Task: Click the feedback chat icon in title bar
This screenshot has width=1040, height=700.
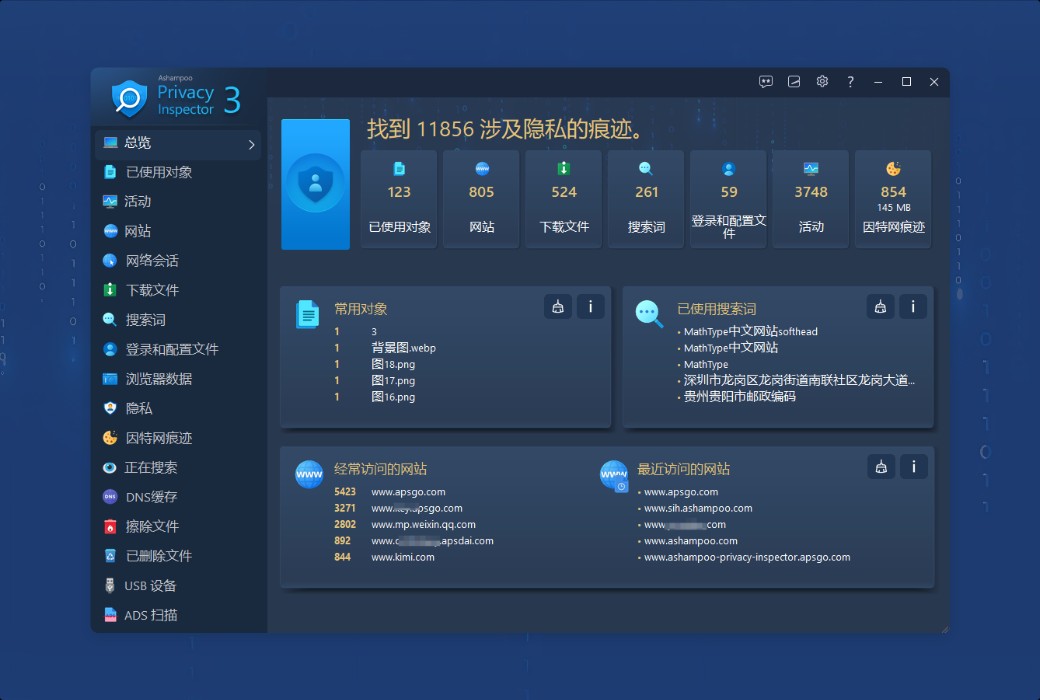Action: point(766,82)
